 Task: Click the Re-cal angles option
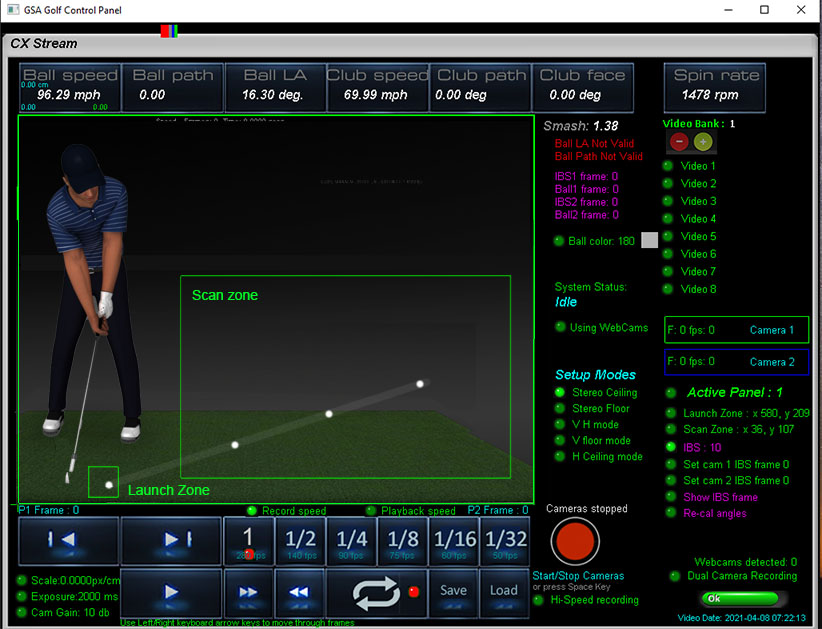pyautogui.click(x=706, y=513)
